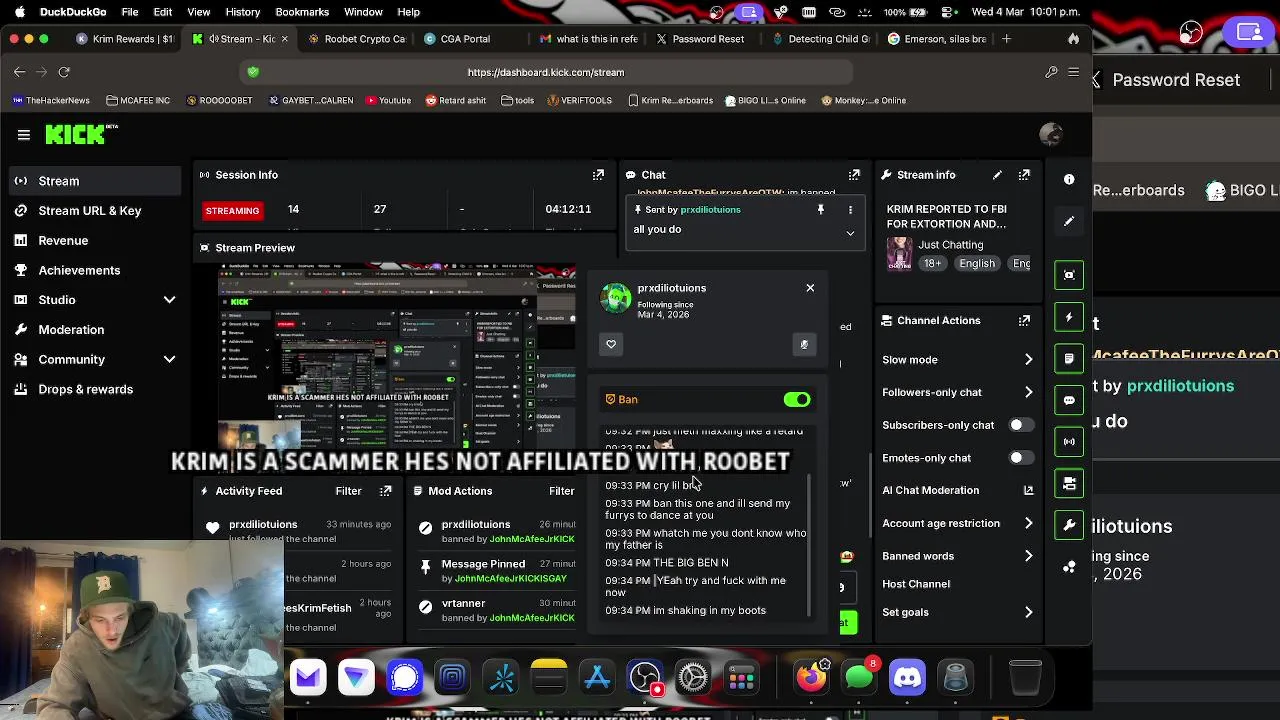Open System Settings from the dock
The width and height of the screenshot is (1280, 720).
(x=692, y=677)
